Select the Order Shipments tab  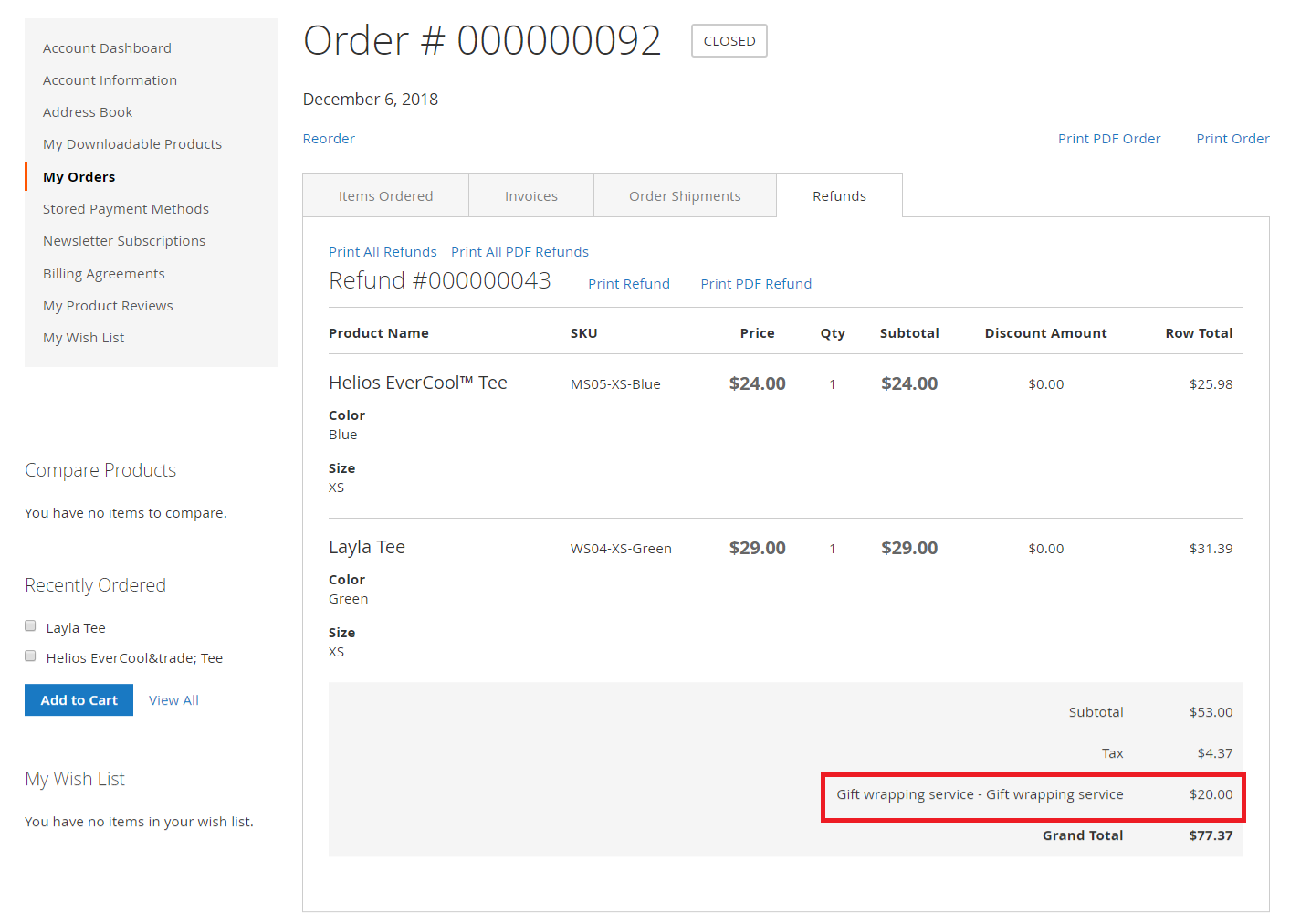click(685, 196)
